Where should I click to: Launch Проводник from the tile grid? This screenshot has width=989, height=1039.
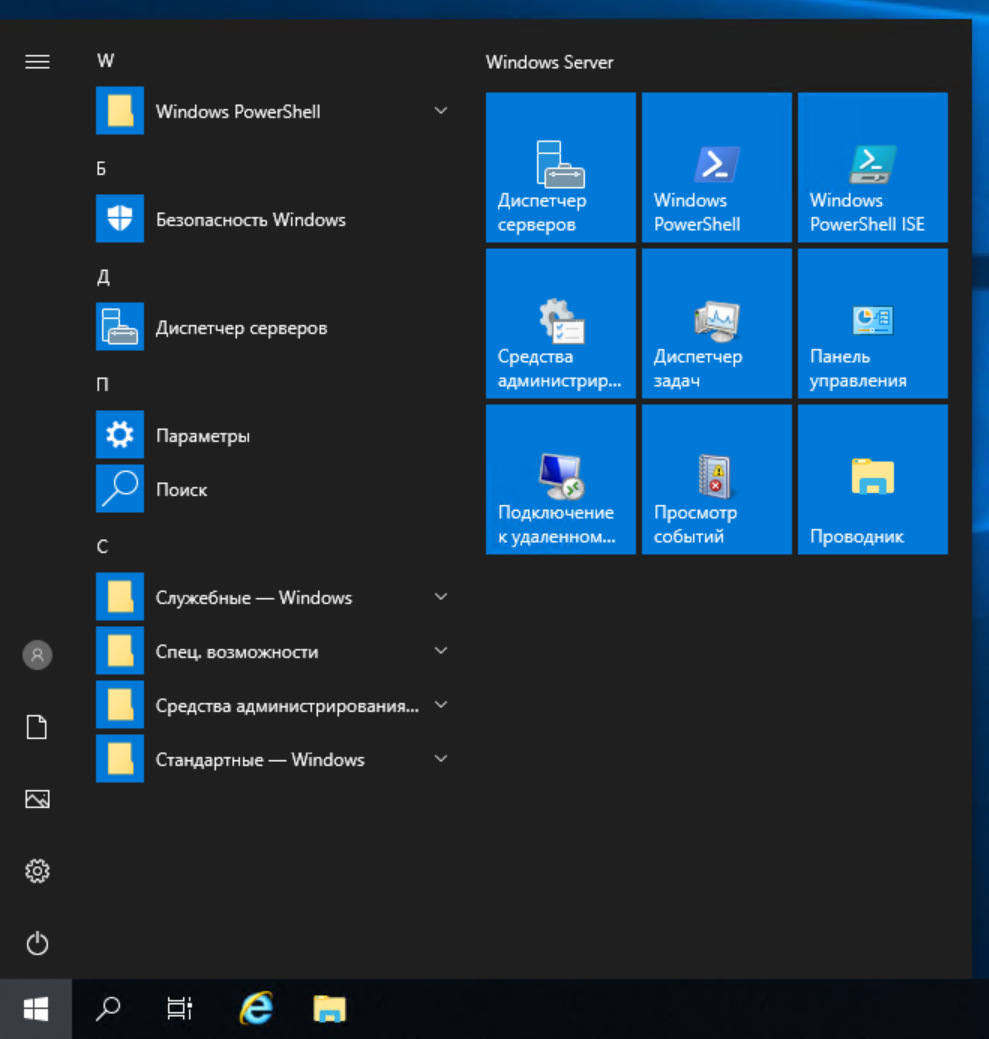pyautogui.click(x=872, y=478)
